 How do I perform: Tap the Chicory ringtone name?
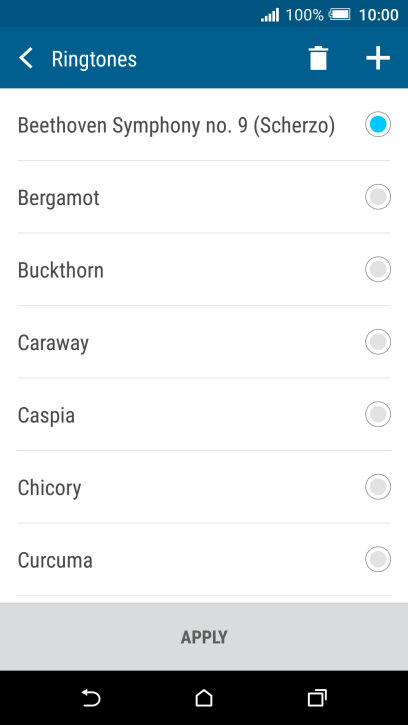click(x=49, y=488)
